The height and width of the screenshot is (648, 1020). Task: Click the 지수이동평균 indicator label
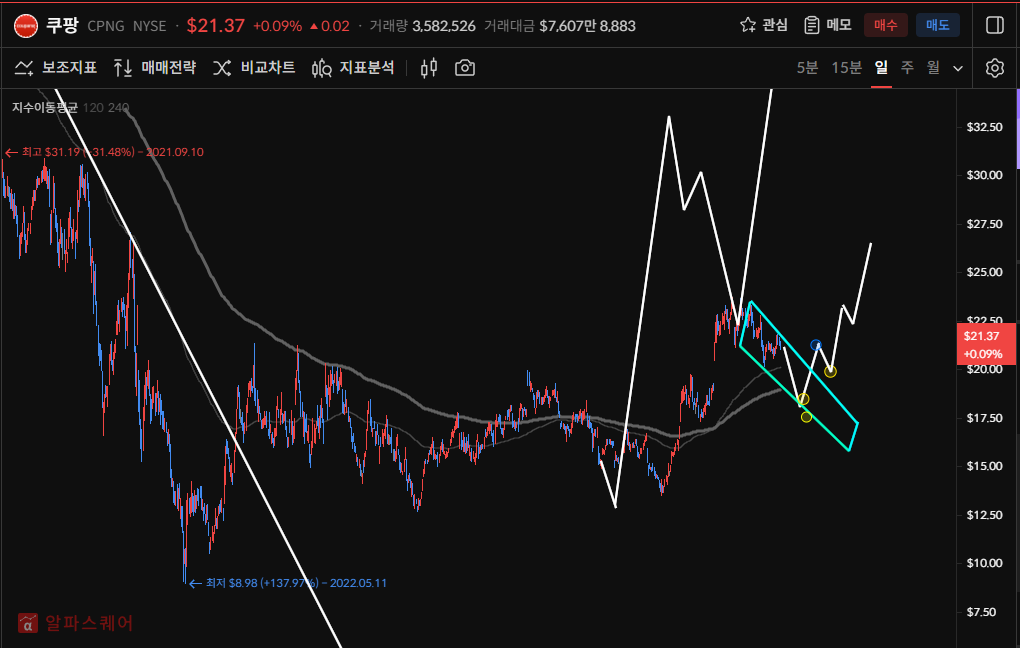[x=45, y=107]
